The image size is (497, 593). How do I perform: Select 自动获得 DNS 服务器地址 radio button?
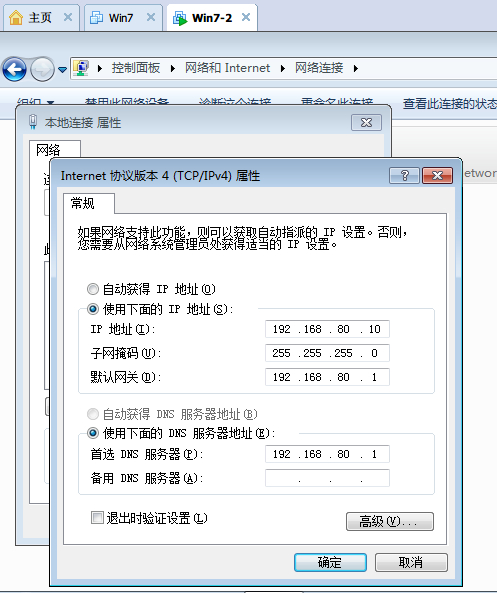tap(93, 414)
